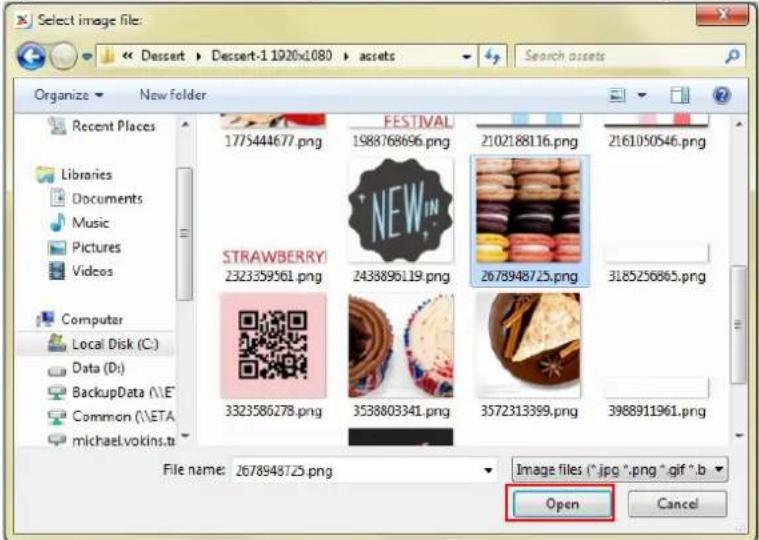Click the Forward navigation arrow
Screen dimensions: 759x540
(63, 57)
